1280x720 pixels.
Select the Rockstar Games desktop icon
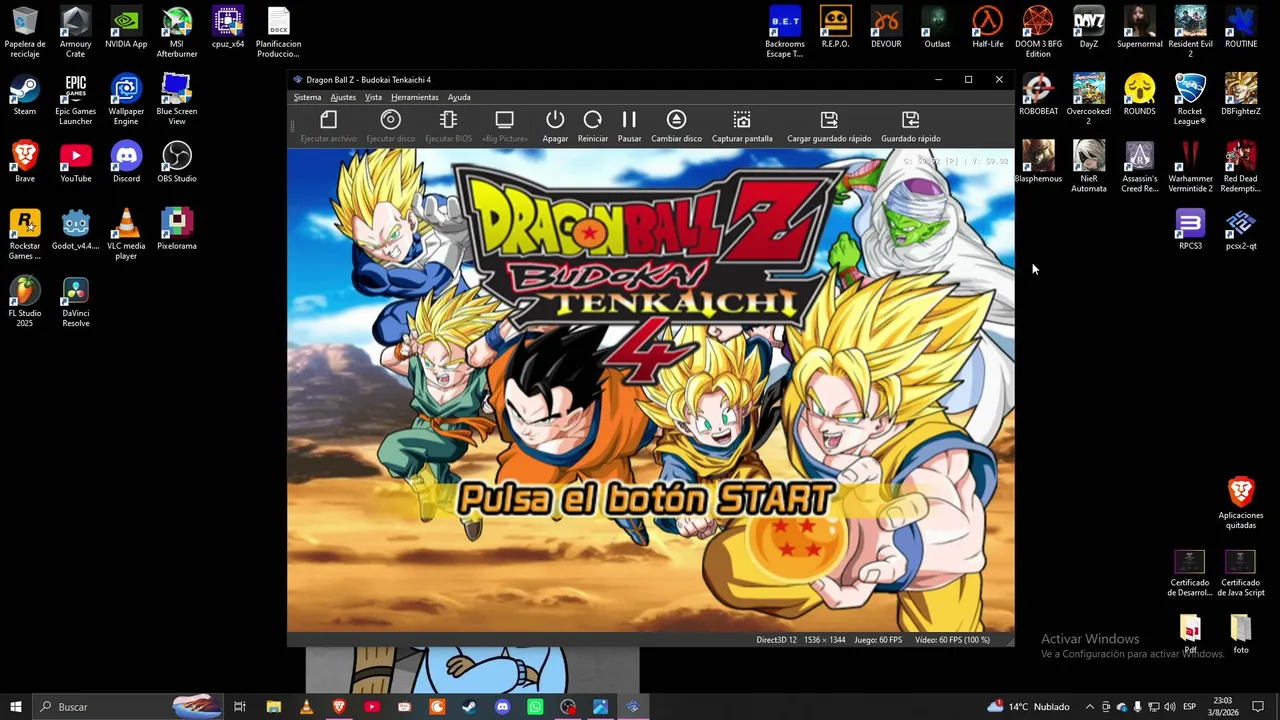[25, 234]
